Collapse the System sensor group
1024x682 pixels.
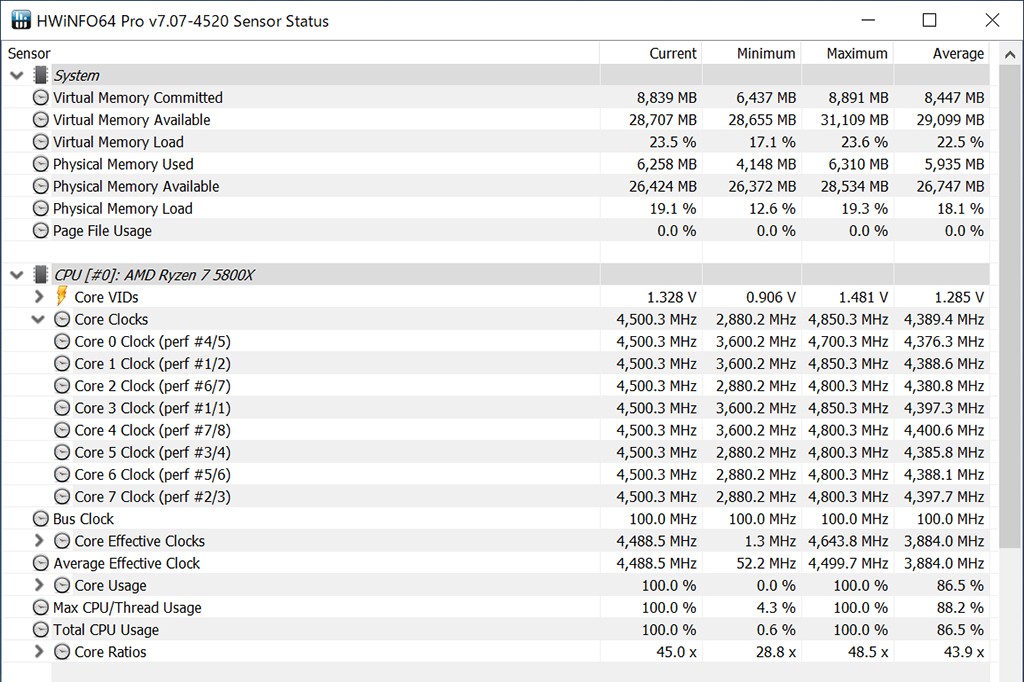tap(17, 75)
